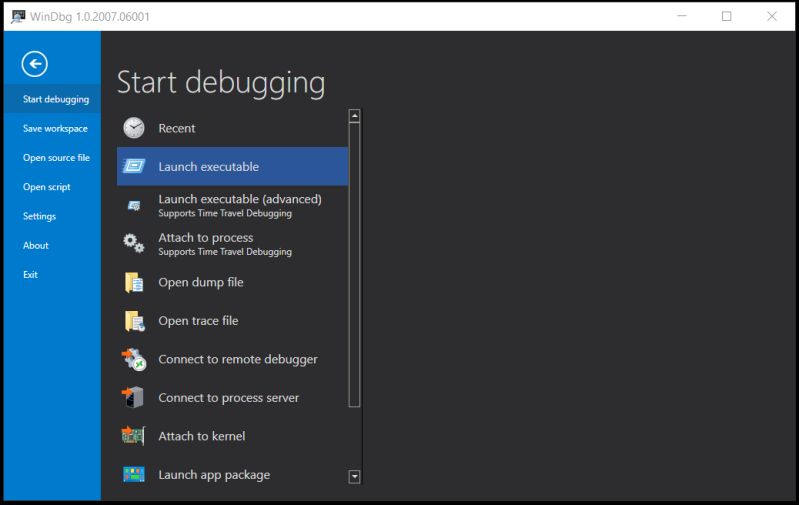Select Launch executable option text
The height and width of the screenshot is (505, 799).
pos(208,167)
